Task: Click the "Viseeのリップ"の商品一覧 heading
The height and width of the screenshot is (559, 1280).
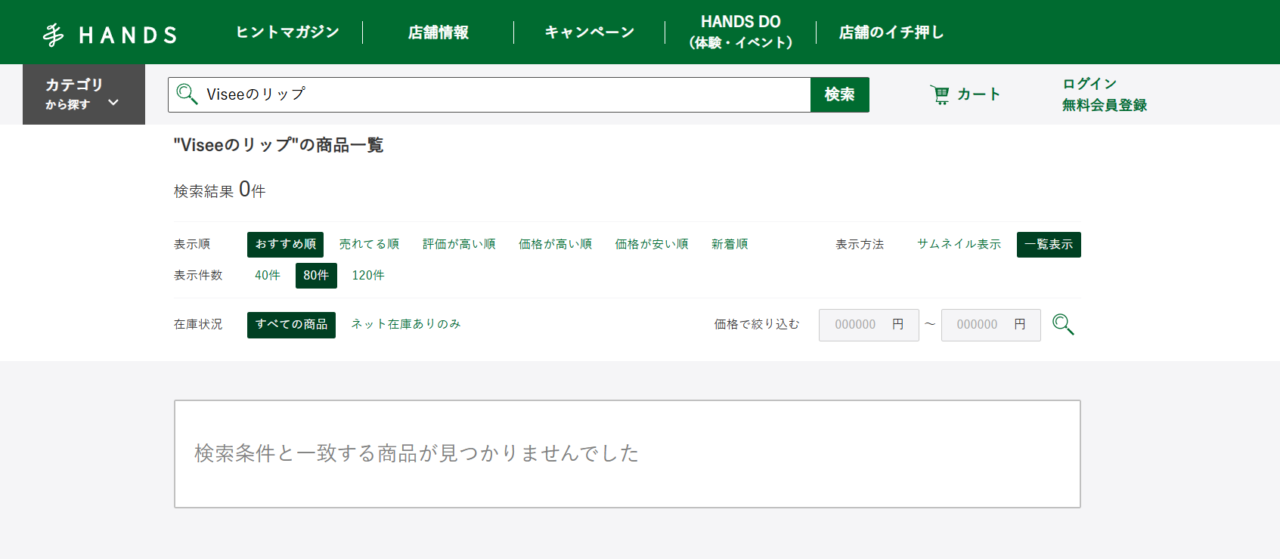Action: pos(279,145)
